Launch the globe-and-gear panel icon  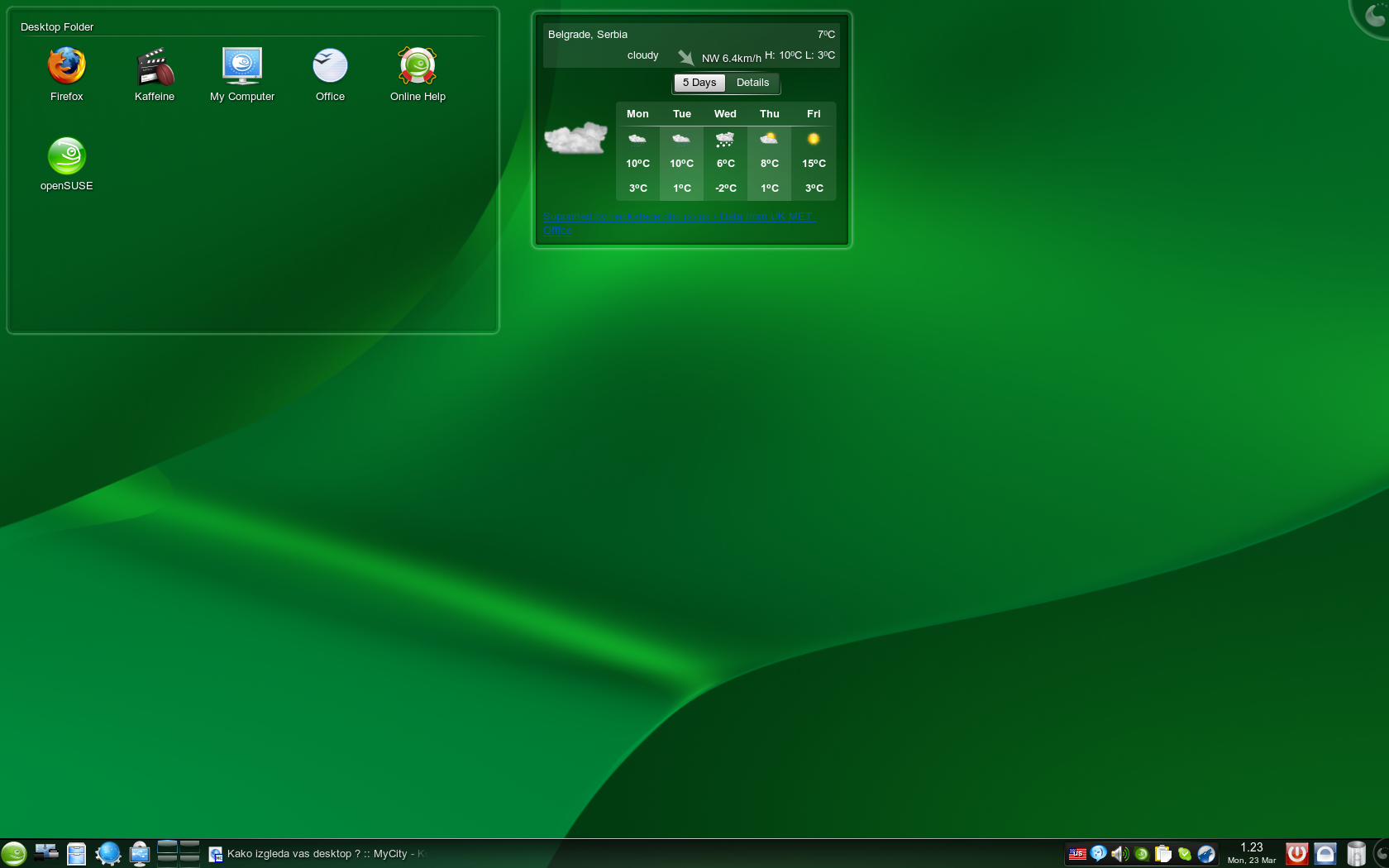click(108, 853)
